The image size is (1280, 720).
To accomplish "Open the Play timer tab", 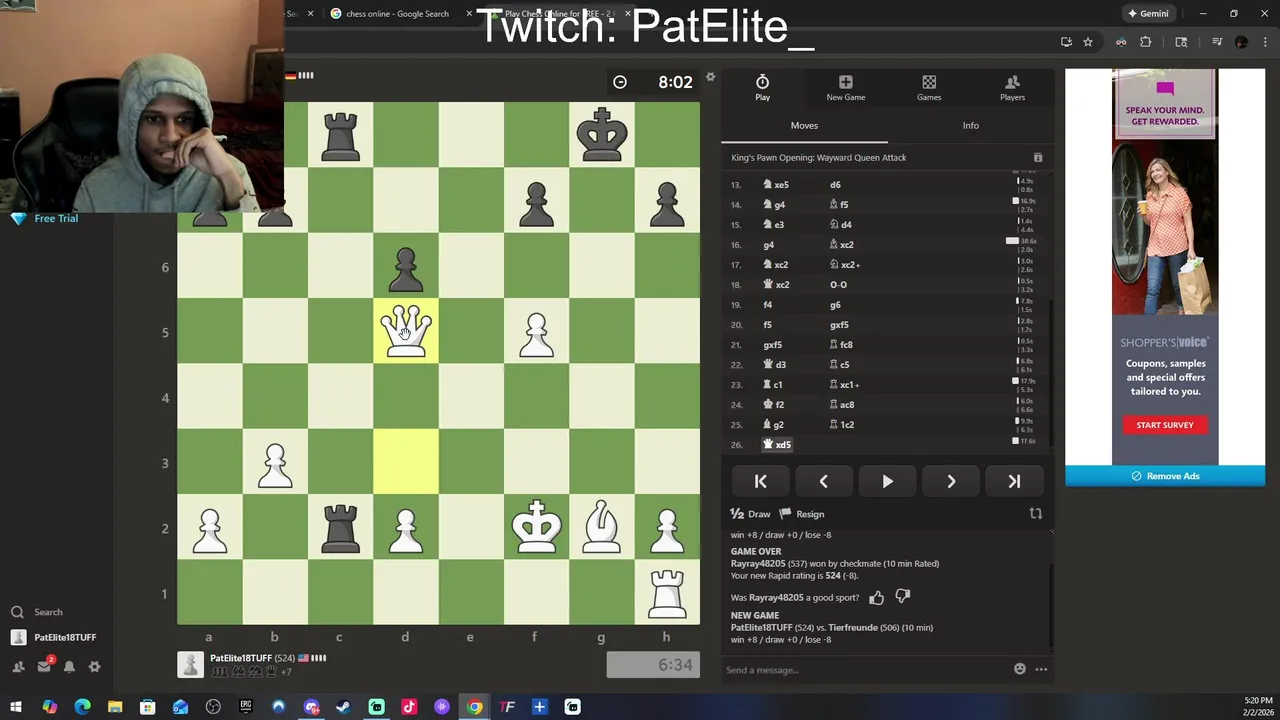I will click(x=762, y=88).
